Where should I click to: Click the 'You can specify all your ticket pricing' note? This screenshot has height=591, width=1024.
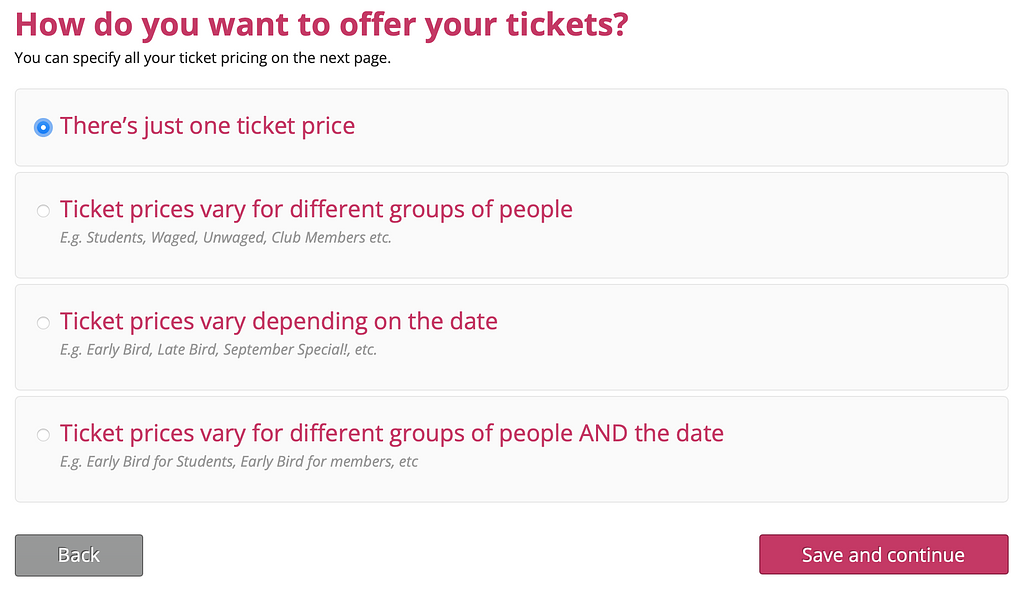click(x=202, y=58)
